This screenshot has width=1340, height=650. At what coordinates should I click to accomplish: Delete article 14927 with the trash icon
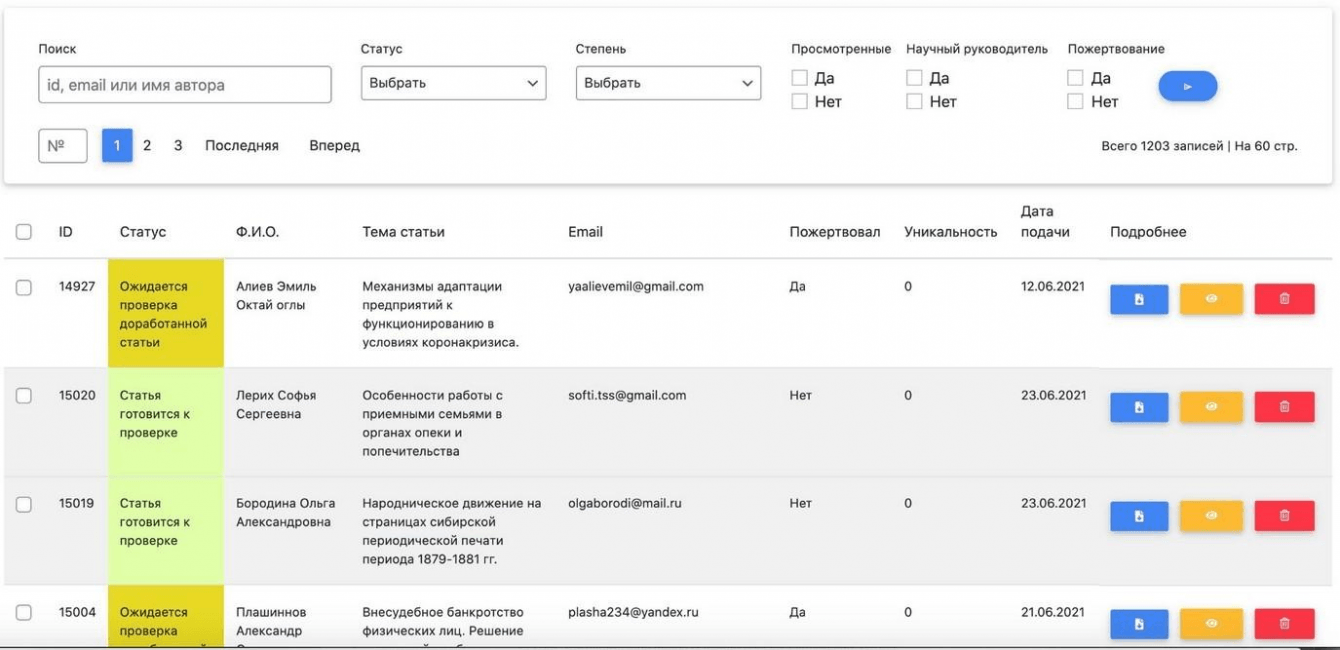(x=1284, y=299)
